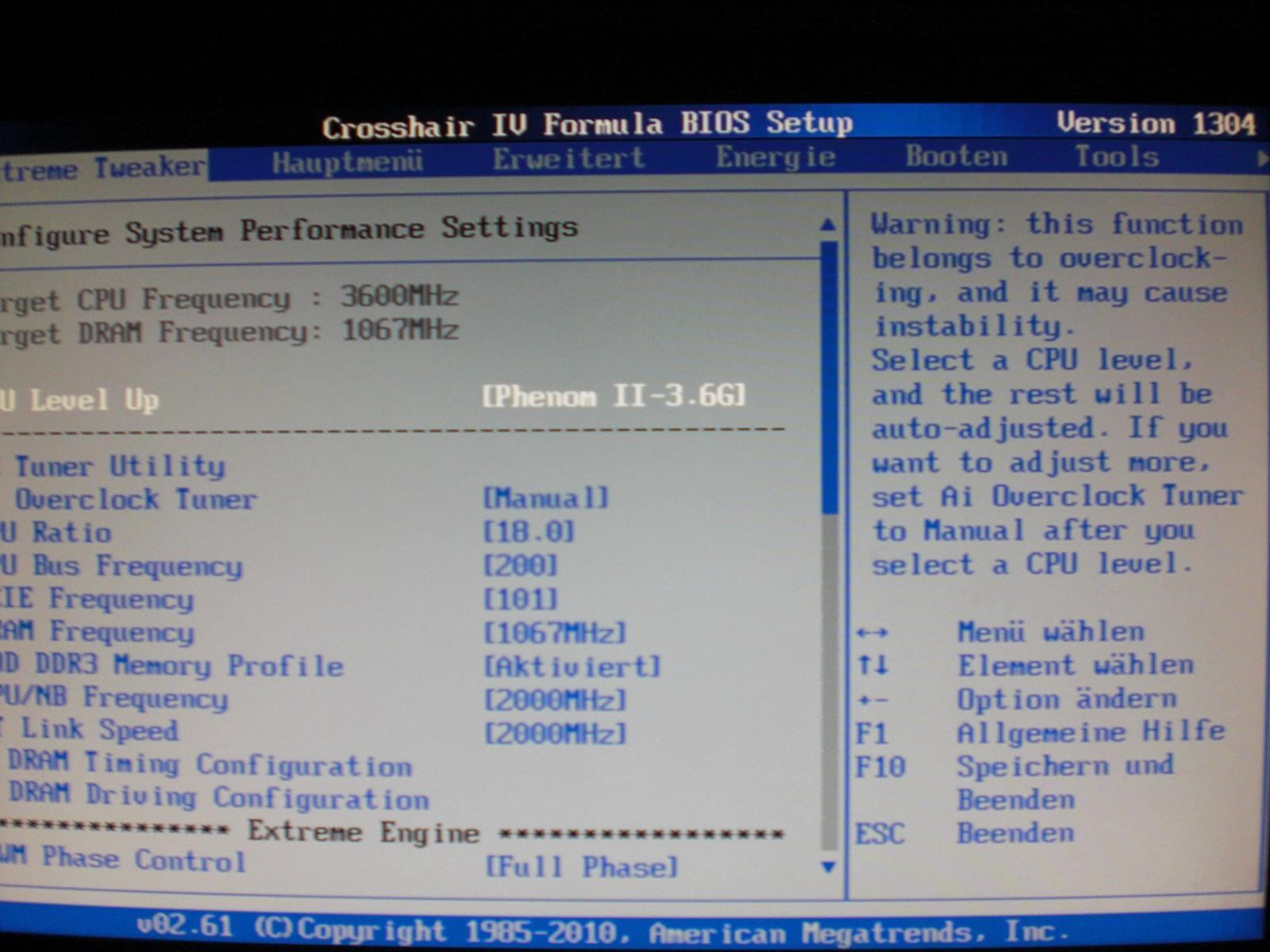
Task: Click the right arrow after the Tools tab
Action: (x=1262, y=159)
